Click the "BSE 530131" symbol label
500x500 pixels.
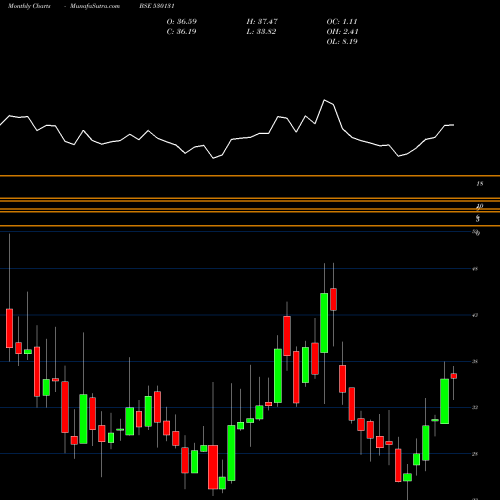(x=157, y=6)
